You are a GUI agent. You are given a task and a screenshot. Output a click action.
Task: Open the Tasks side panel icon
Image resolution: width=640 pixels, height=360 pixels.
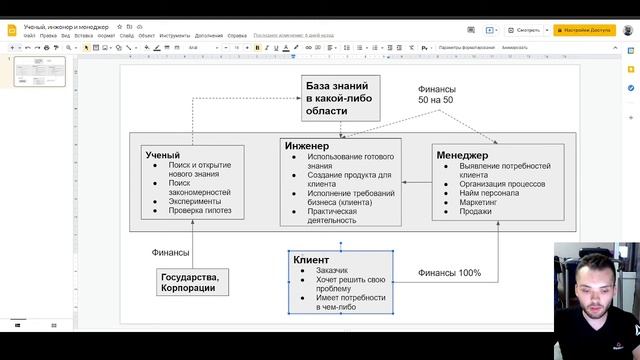pos(631,88)
